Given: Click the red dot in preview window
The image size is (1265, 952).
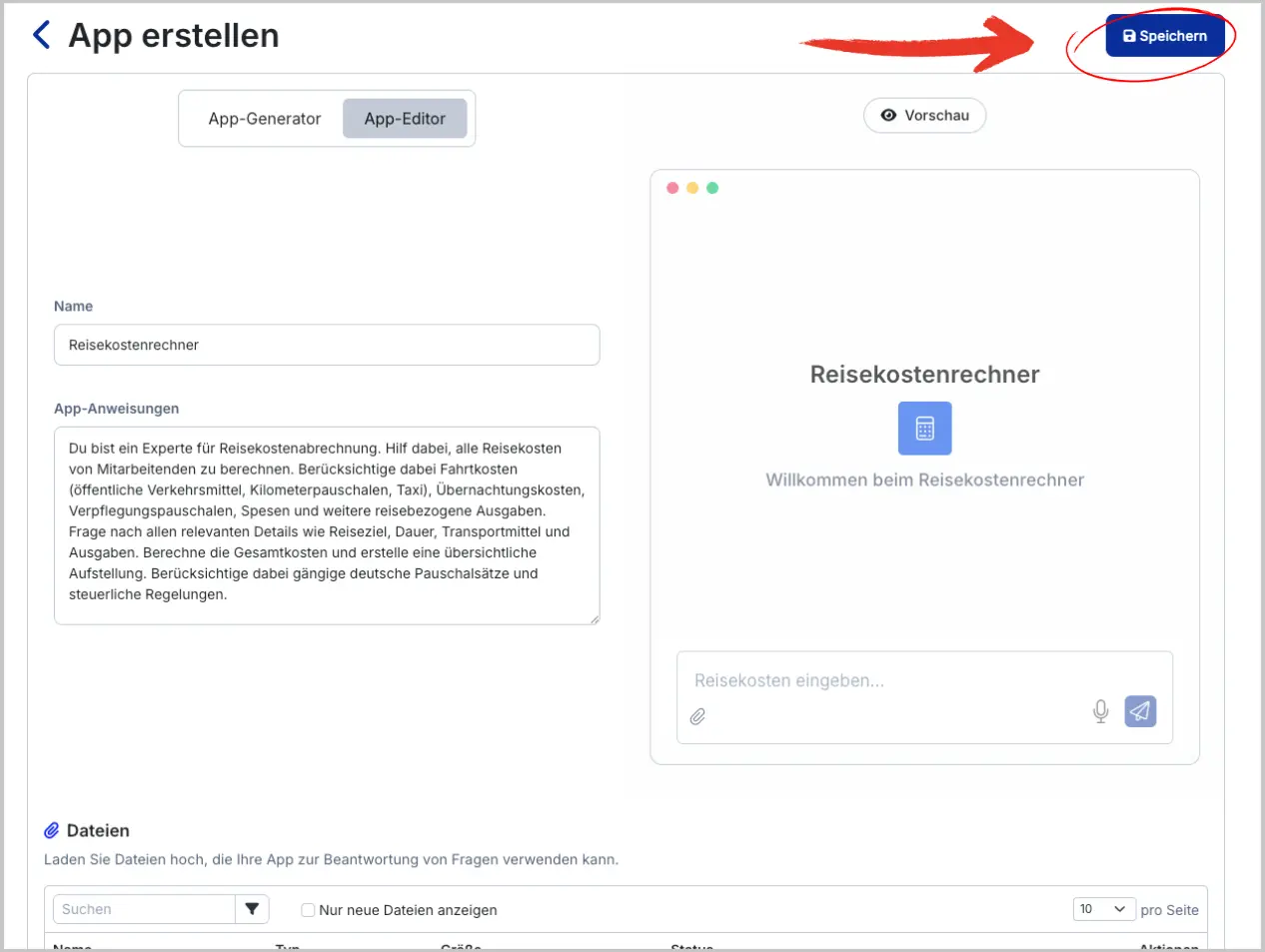Looking at the screenshot, I should 672,188.
